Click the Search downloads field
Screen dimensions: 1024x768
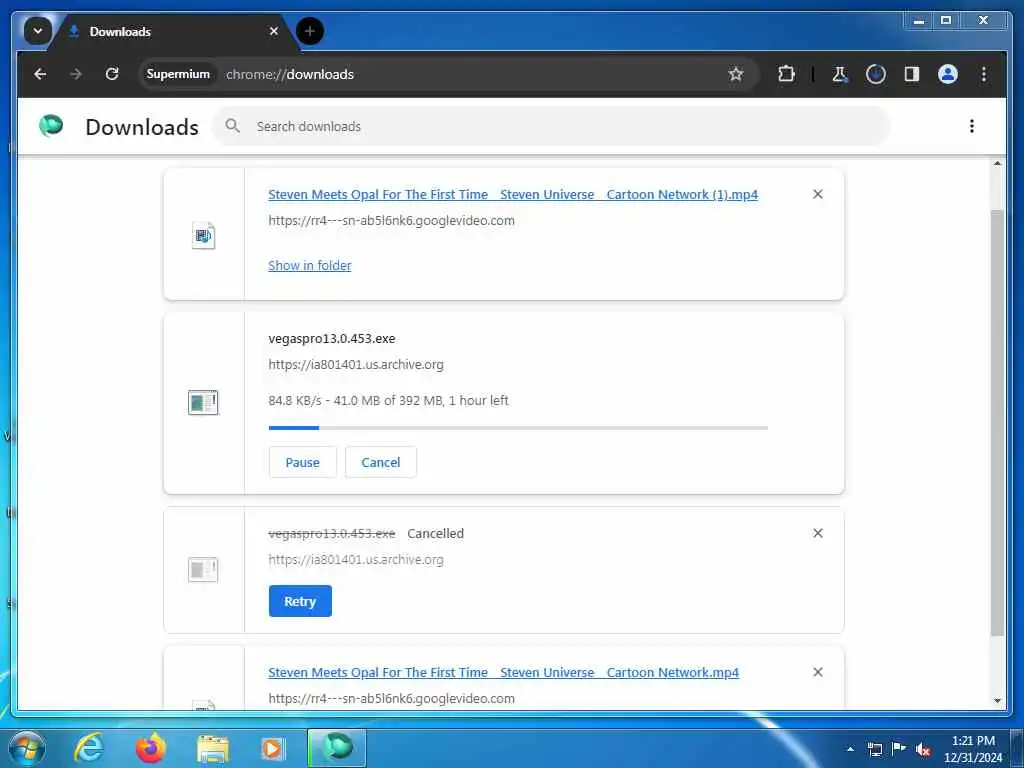[x=551, y=126]
